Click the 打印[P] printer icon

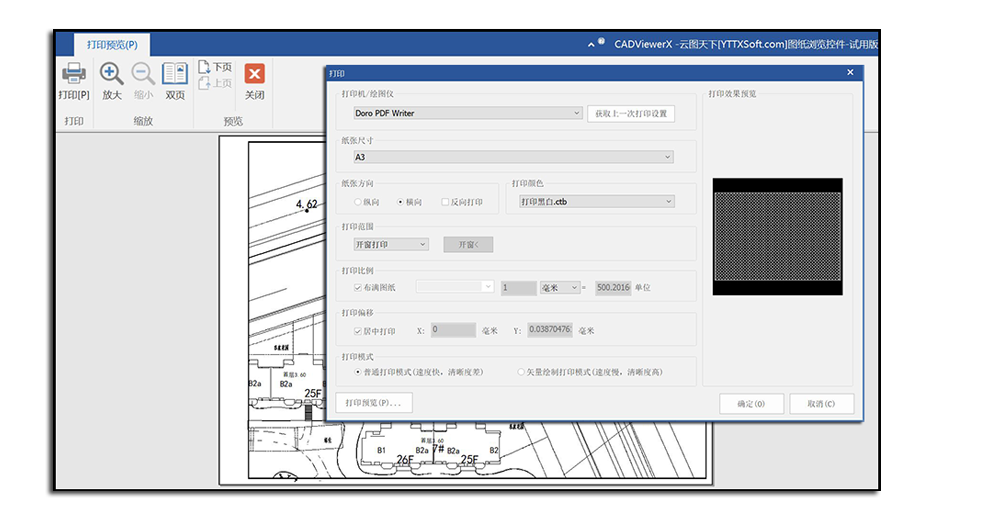point(74,75)
